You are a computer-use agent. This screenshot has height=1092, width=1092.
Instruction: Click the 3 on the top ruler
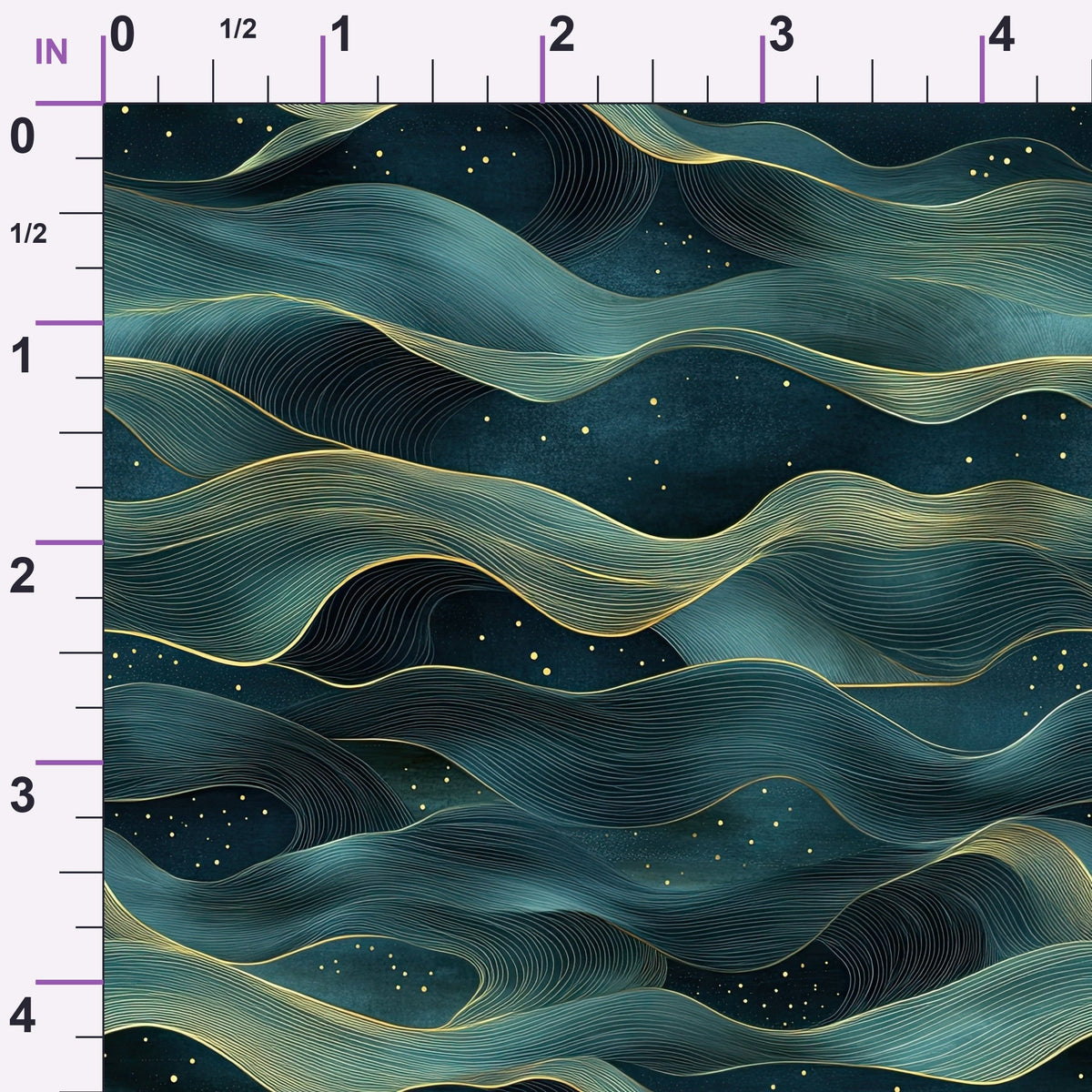782,35
